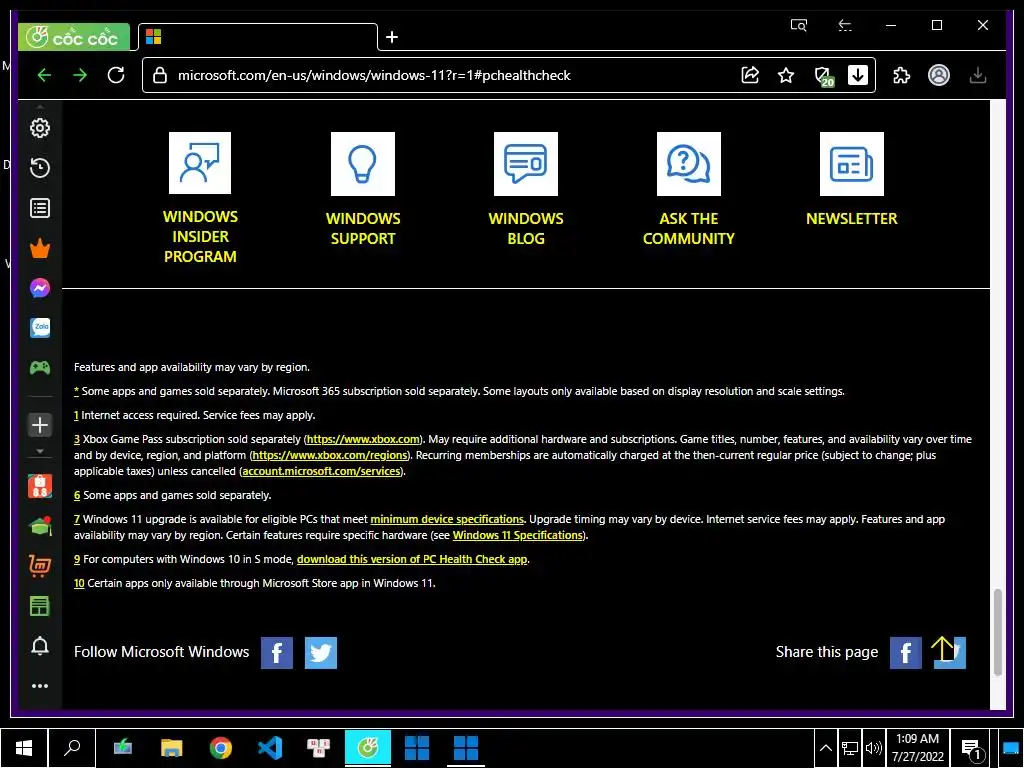Open the tab search icon in title bar
1024x768 pixels.
(799, 25)
